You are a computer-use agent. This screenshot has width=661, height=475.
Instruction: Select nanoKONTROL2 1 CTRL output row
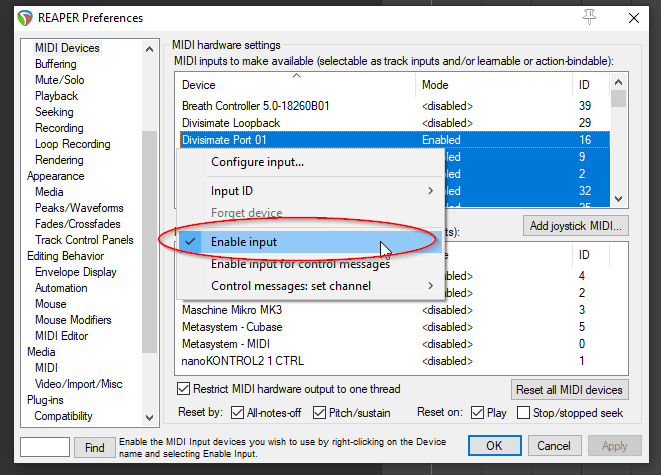click(x=394, y=361)
